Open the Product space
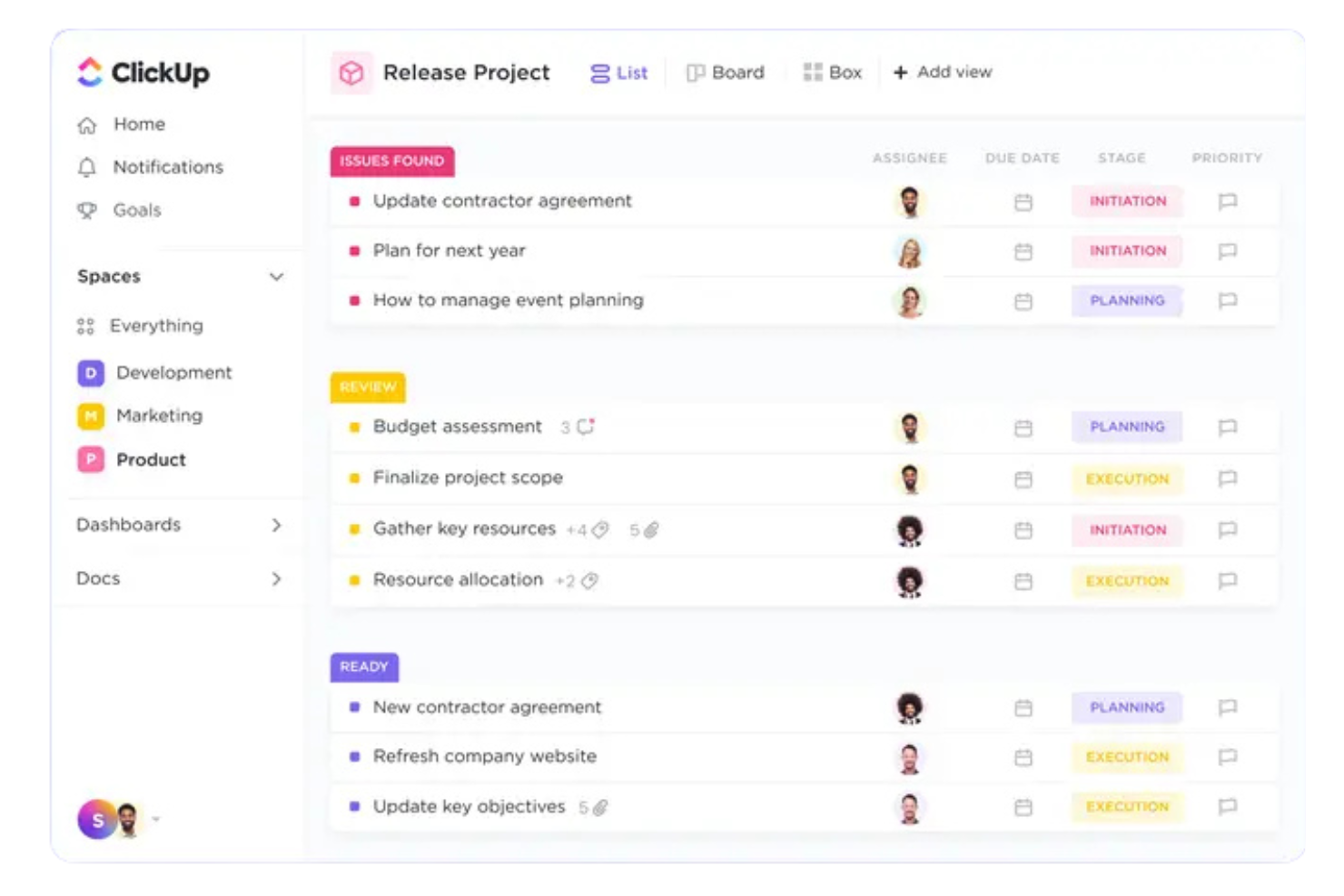This screenshot has height=896, width=1344. click(132, 460)
